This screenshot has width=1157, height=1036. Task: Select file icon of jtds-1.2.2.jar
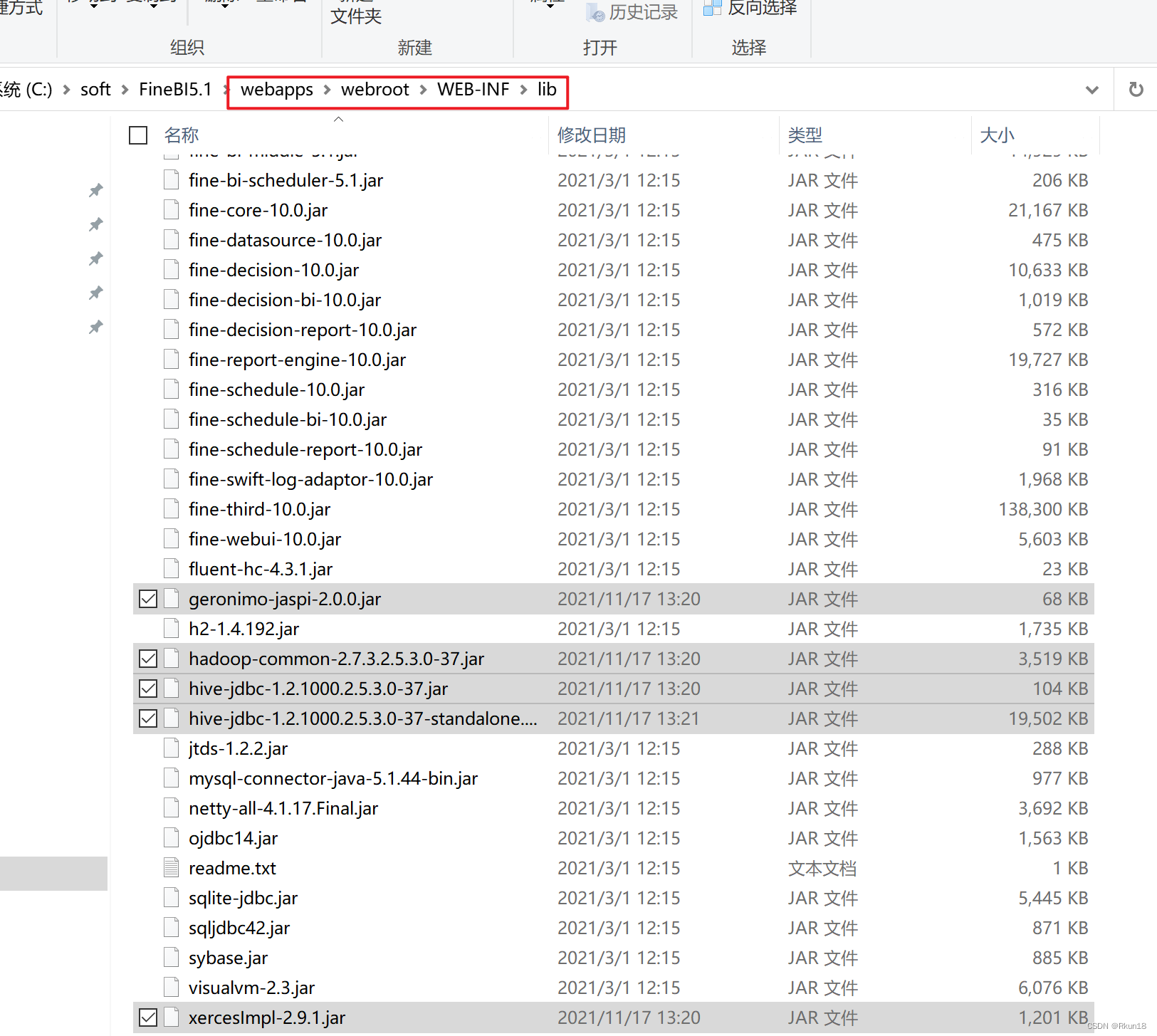[x=171, y=748]
